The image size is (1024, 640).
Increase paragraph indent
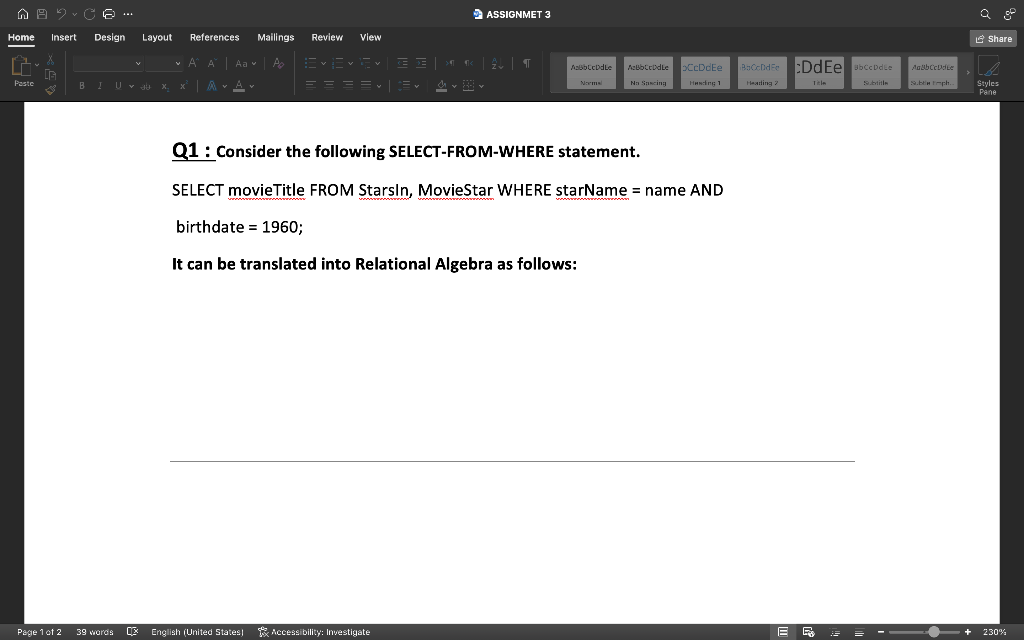coord(420,63)
